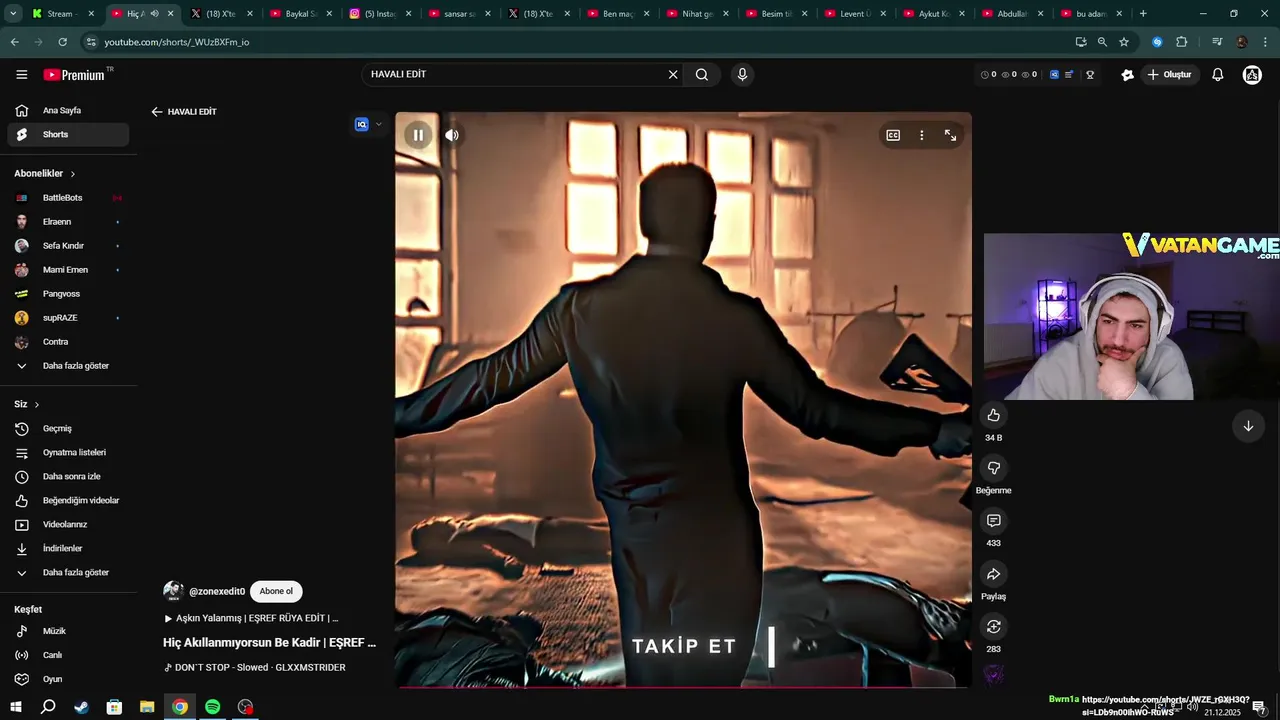Click the YouTube Premium logo
This screenshot has width=1280, height=720.
pyautogui.click(x=74, y=75)
